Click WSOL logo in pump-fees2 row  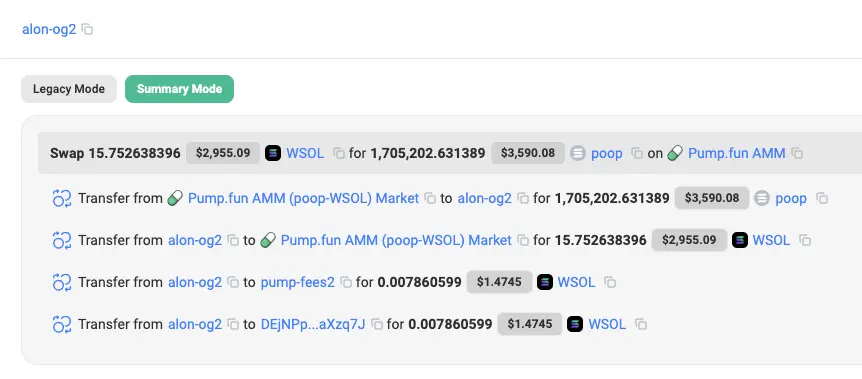coord(545,282)
